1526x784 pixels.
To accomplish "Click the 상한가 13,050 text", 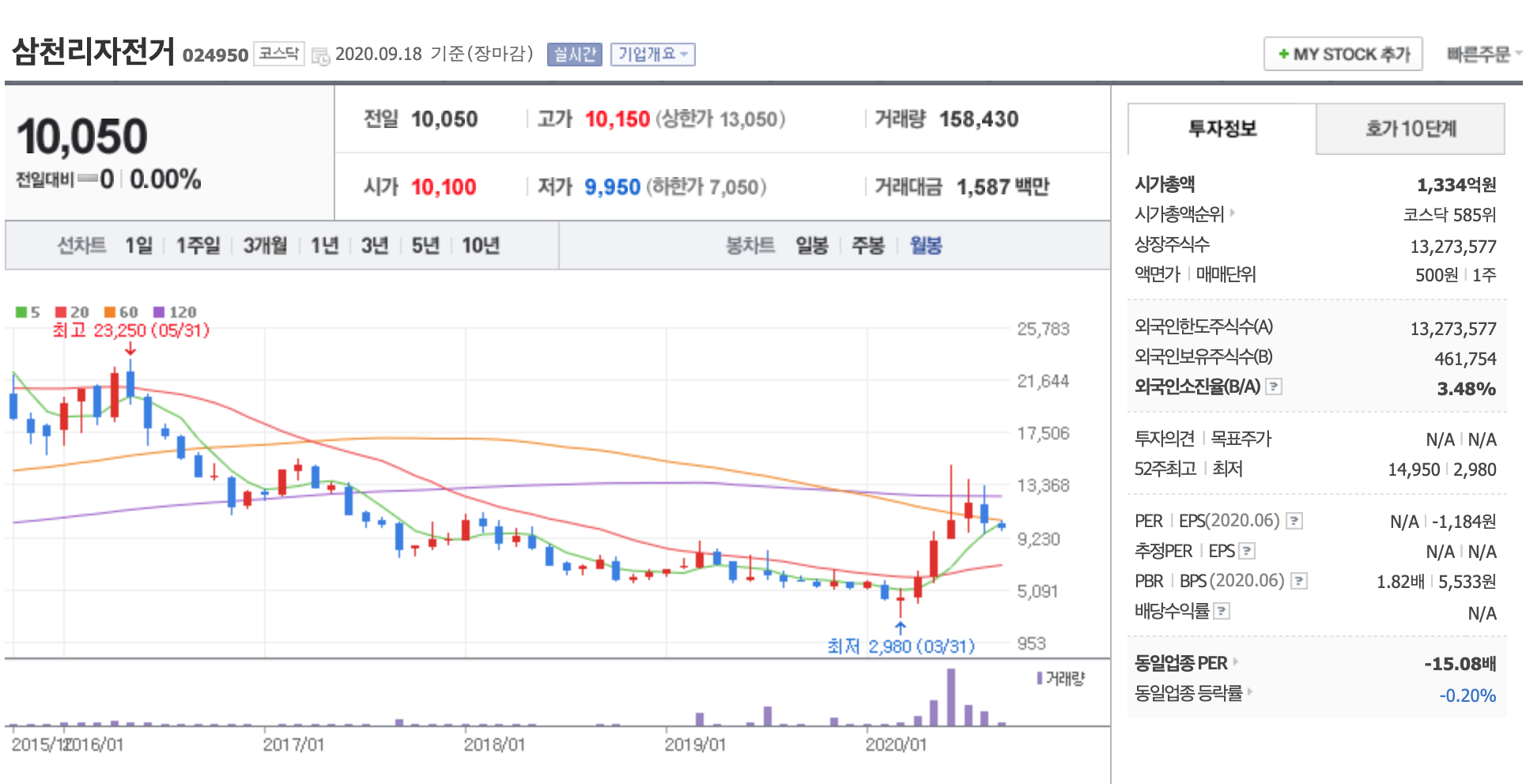I will tap(721, 119).
